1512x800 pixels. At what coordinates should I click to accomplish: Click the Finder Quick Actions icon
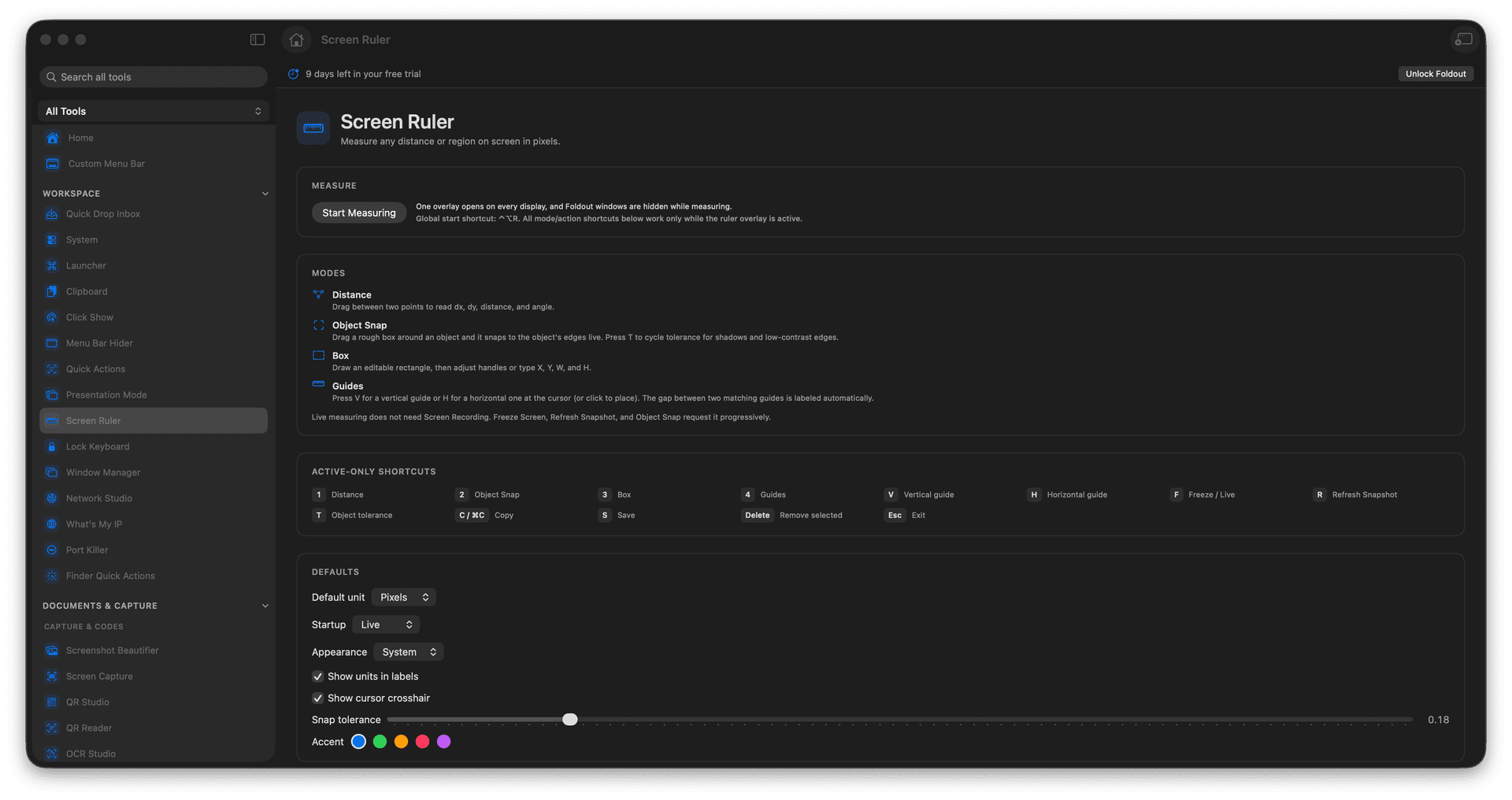click(x=52, y=576)
